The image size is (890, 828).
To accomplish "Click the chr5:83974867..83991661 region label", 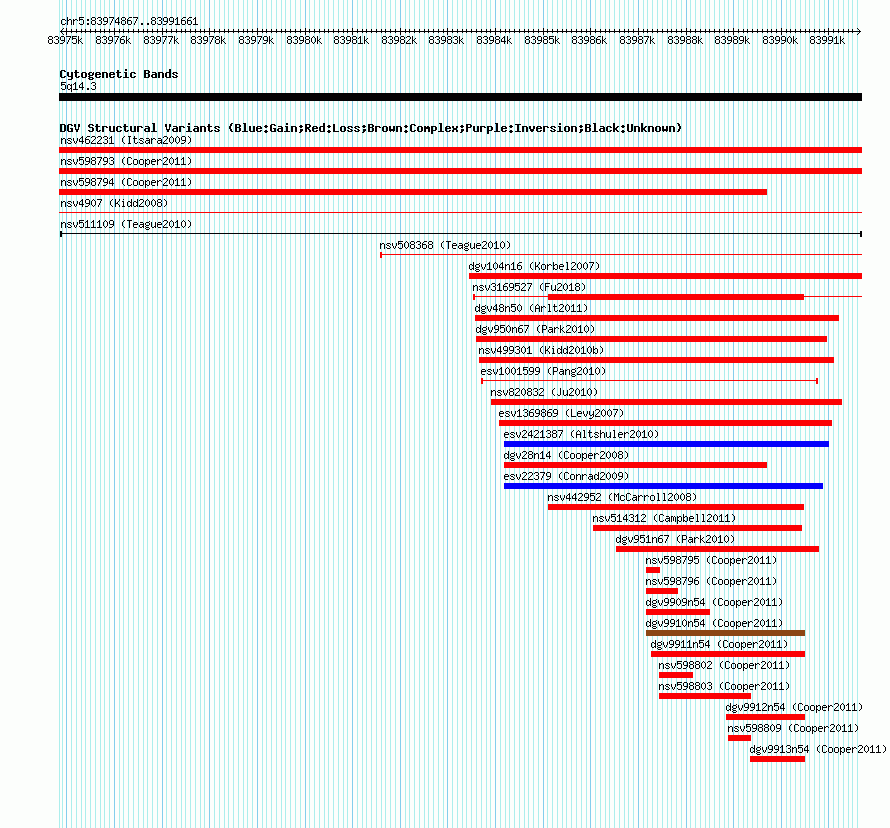I will [129, 22].
